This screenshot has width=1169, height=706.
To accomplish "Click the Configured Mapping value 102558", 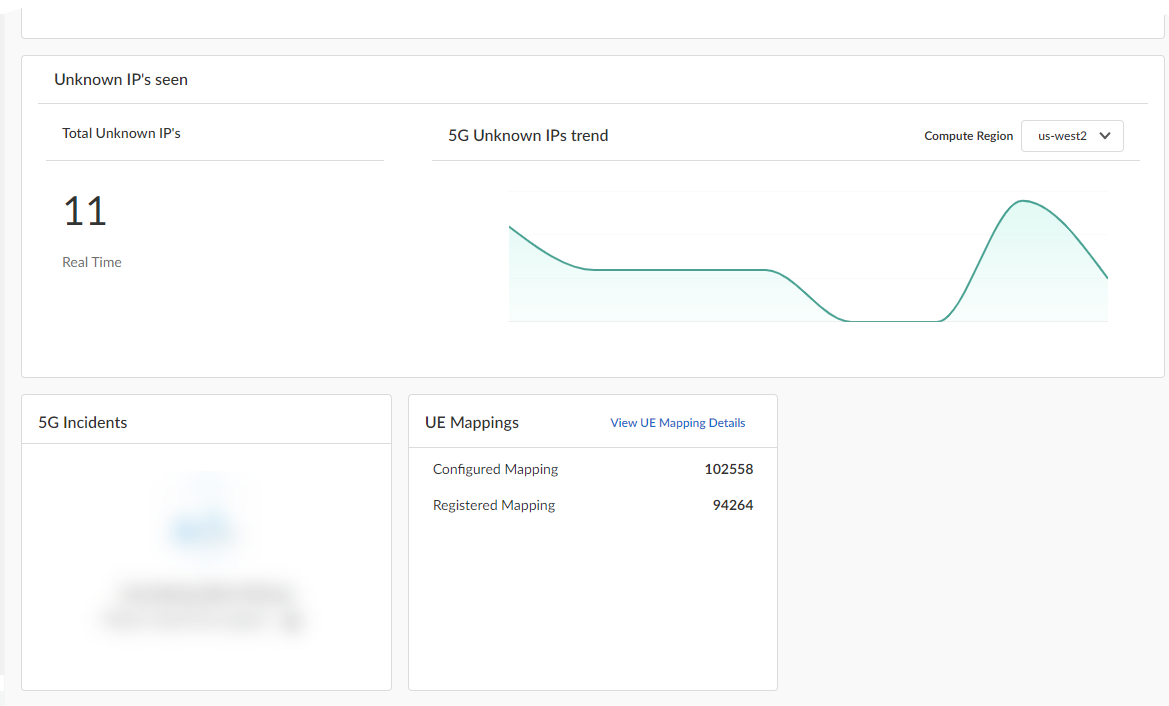I will 728,470.
